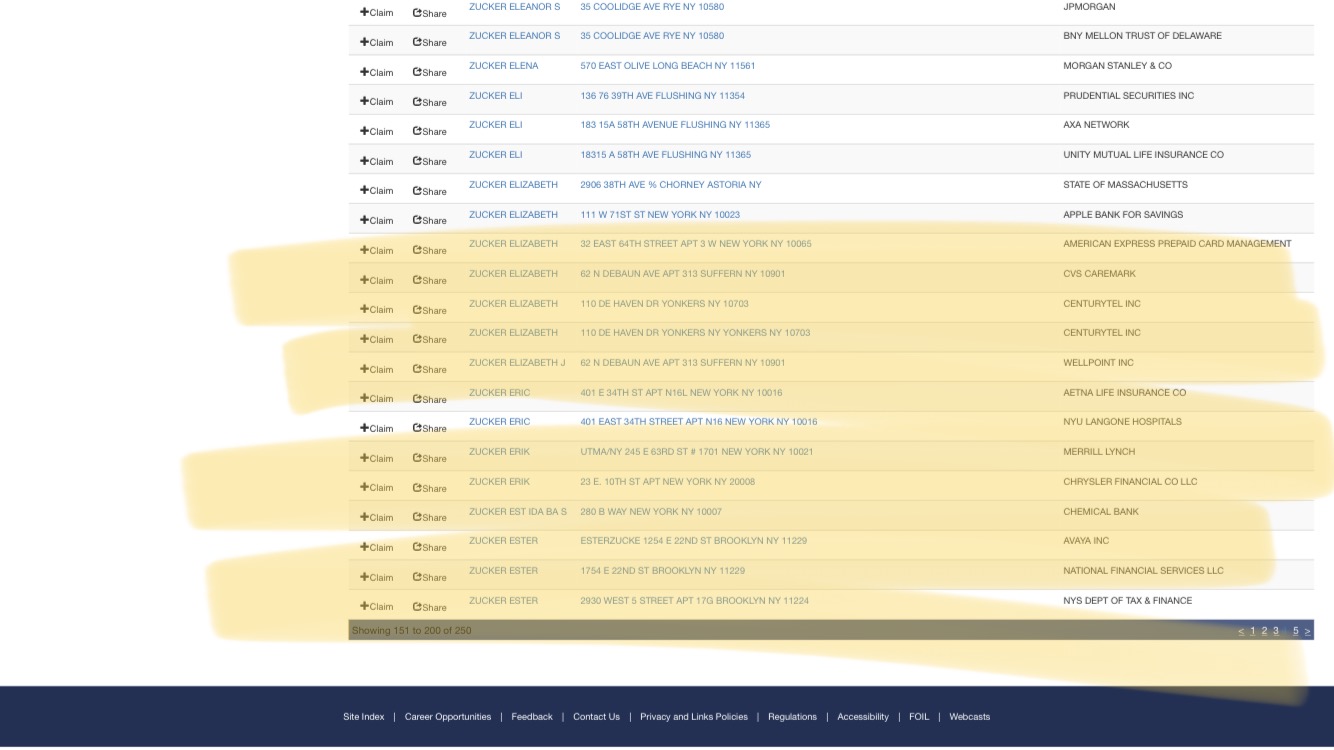Click address 401 East 34th Street Apt N16

point(699,422)
